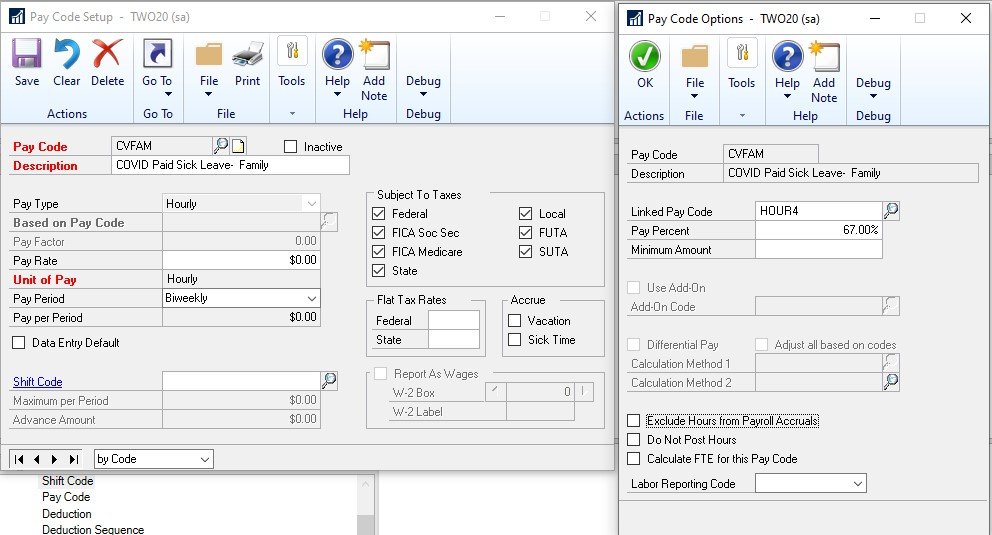
Task: Select Pay Code in background list
Action: click(x=66, y=497)
